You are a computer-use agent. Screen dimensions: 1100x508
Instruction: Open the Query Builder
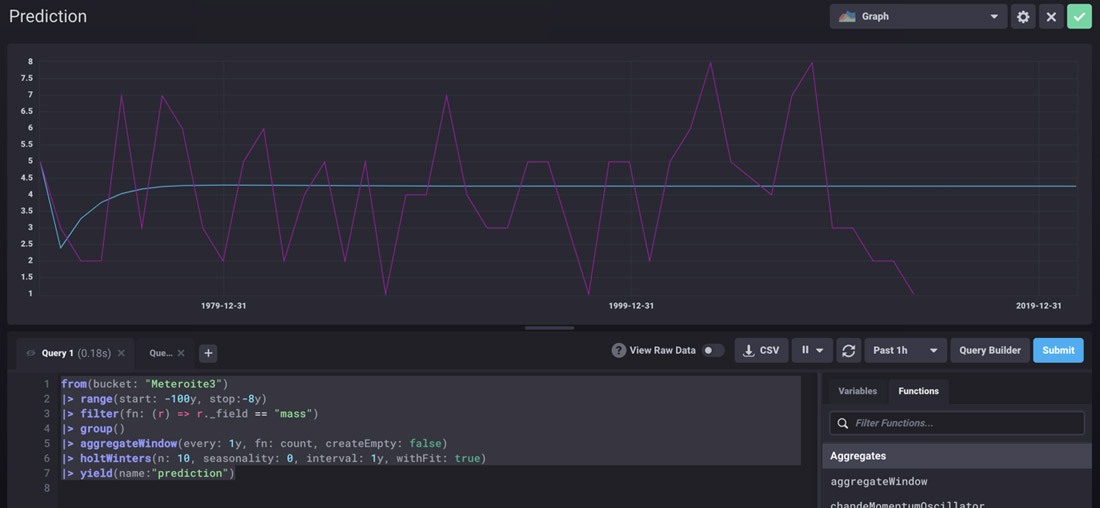click(x=990, y=351)
